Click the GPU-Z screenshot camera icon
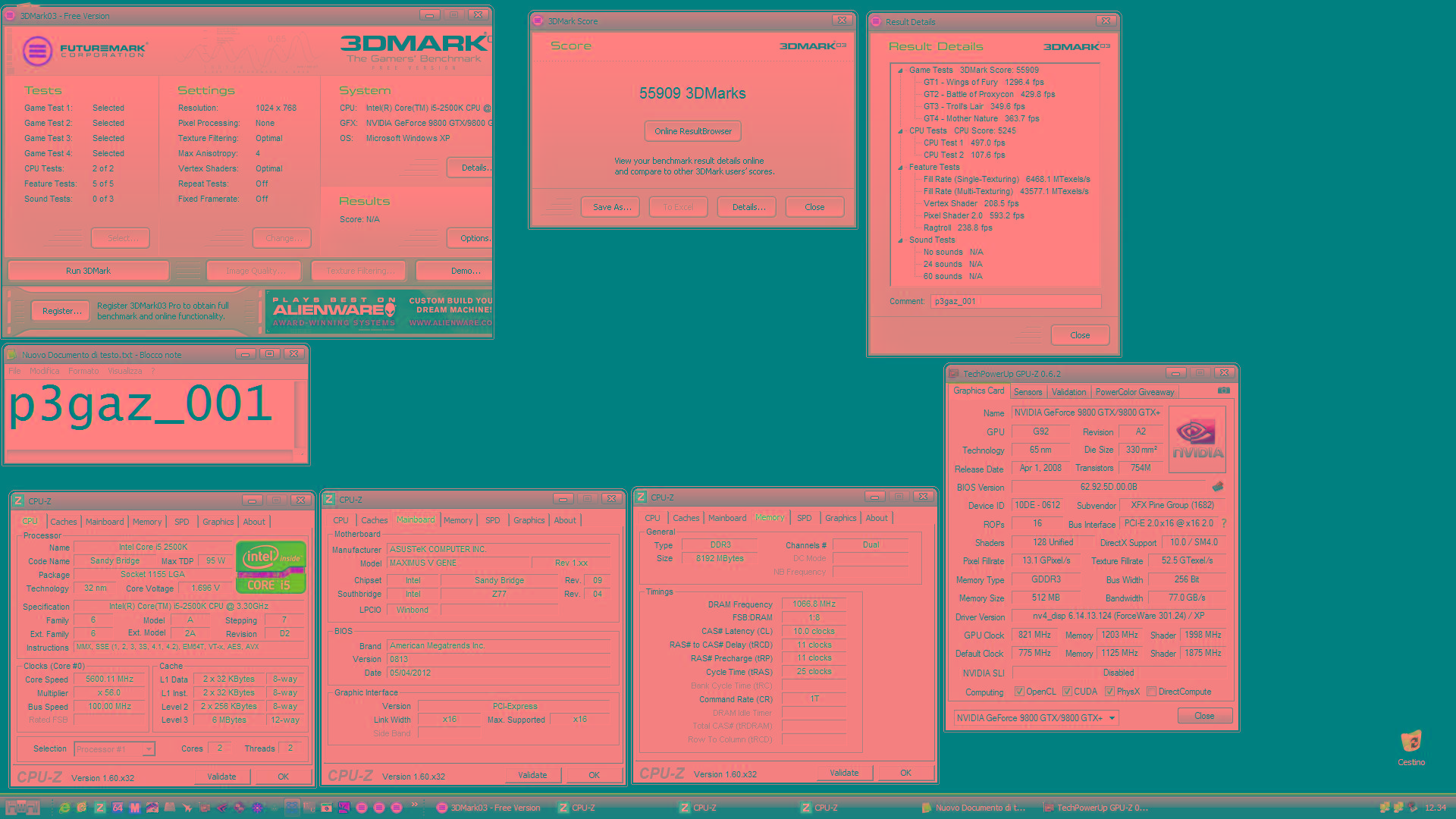This screenshot has height=819, width=1456. coord(1224,391)
